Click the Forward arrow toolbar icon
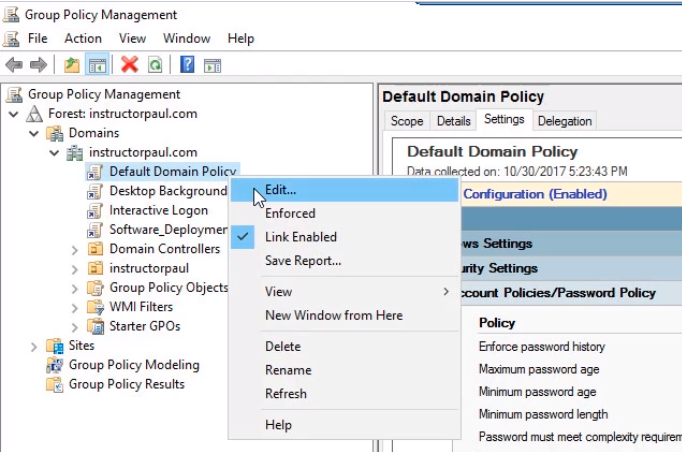Viewport: 682px width, 452px height. (x=38, y=65)
